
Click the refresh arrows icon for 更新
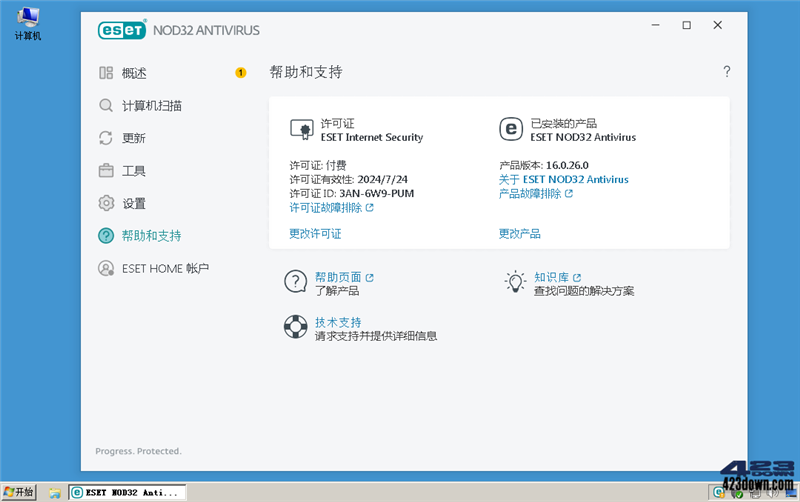tap(106, 138)
